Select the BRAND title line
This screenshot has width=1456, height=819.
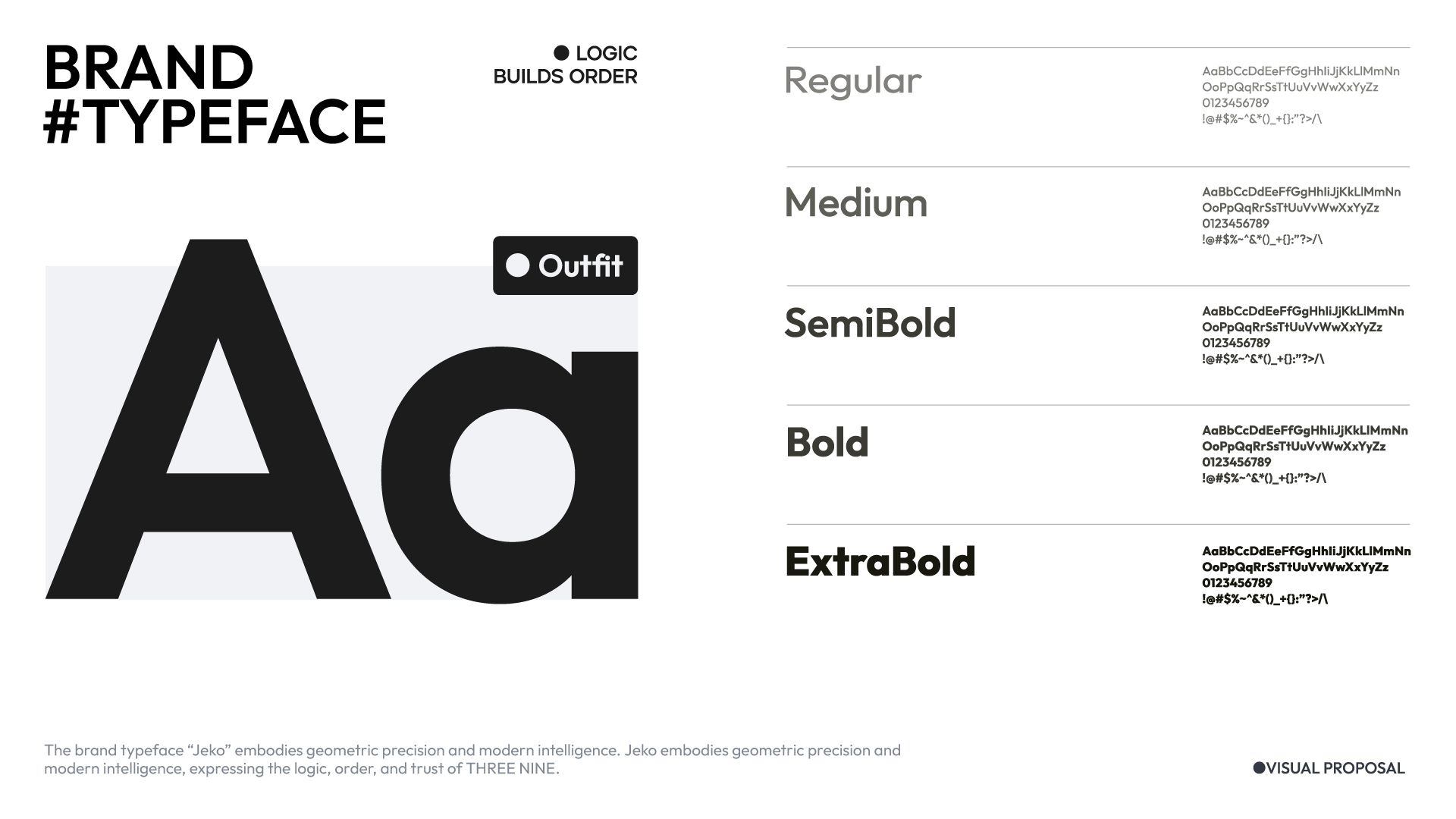tap(149, 68)
